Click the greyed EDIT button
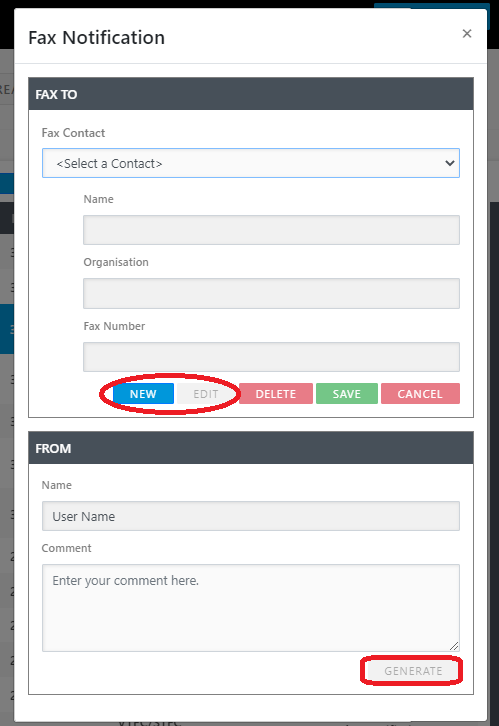 click(206, 394)
